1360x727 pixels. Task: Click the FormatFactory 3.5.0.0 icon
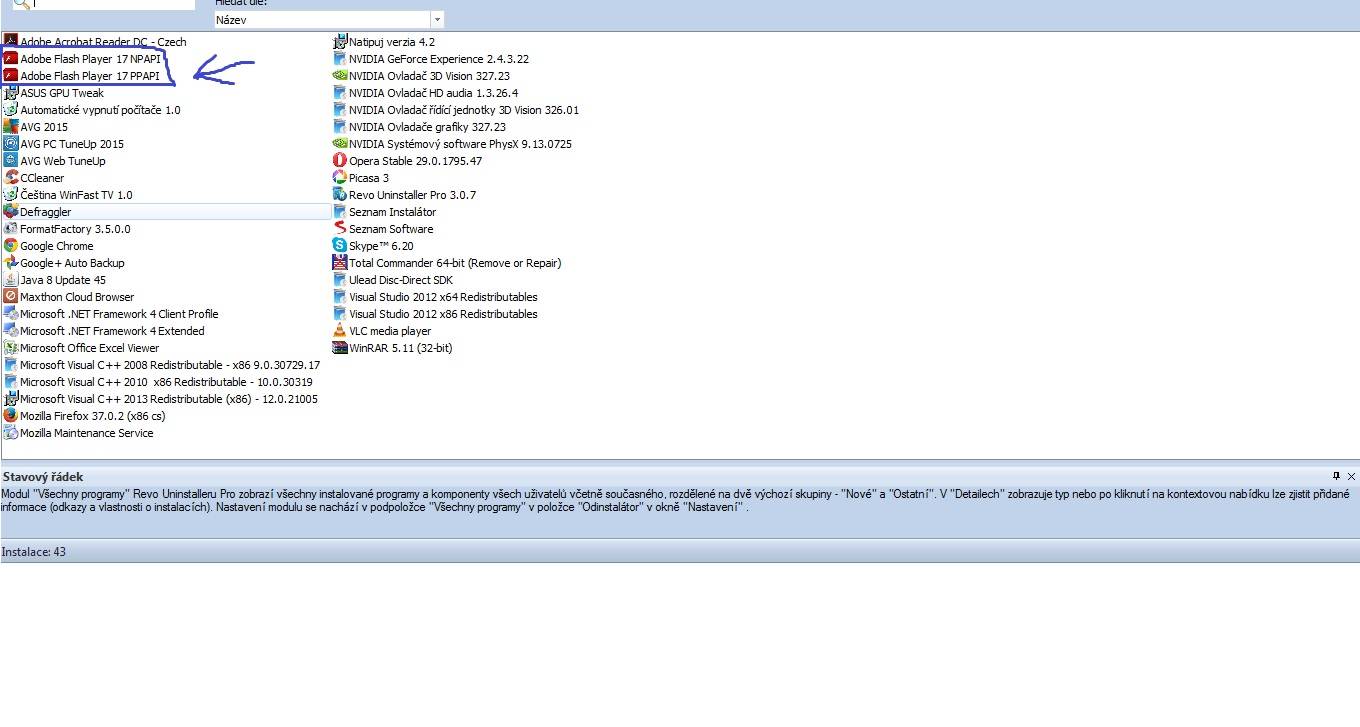(x=11, y=229)
